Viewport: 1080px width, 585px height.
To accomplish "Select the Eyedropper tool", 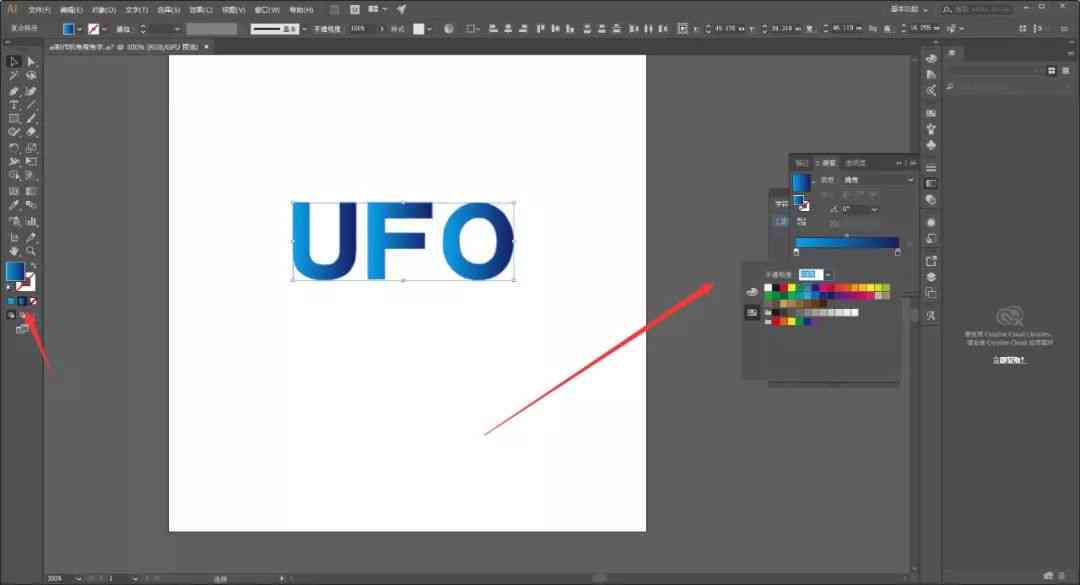I will point(14,205).
